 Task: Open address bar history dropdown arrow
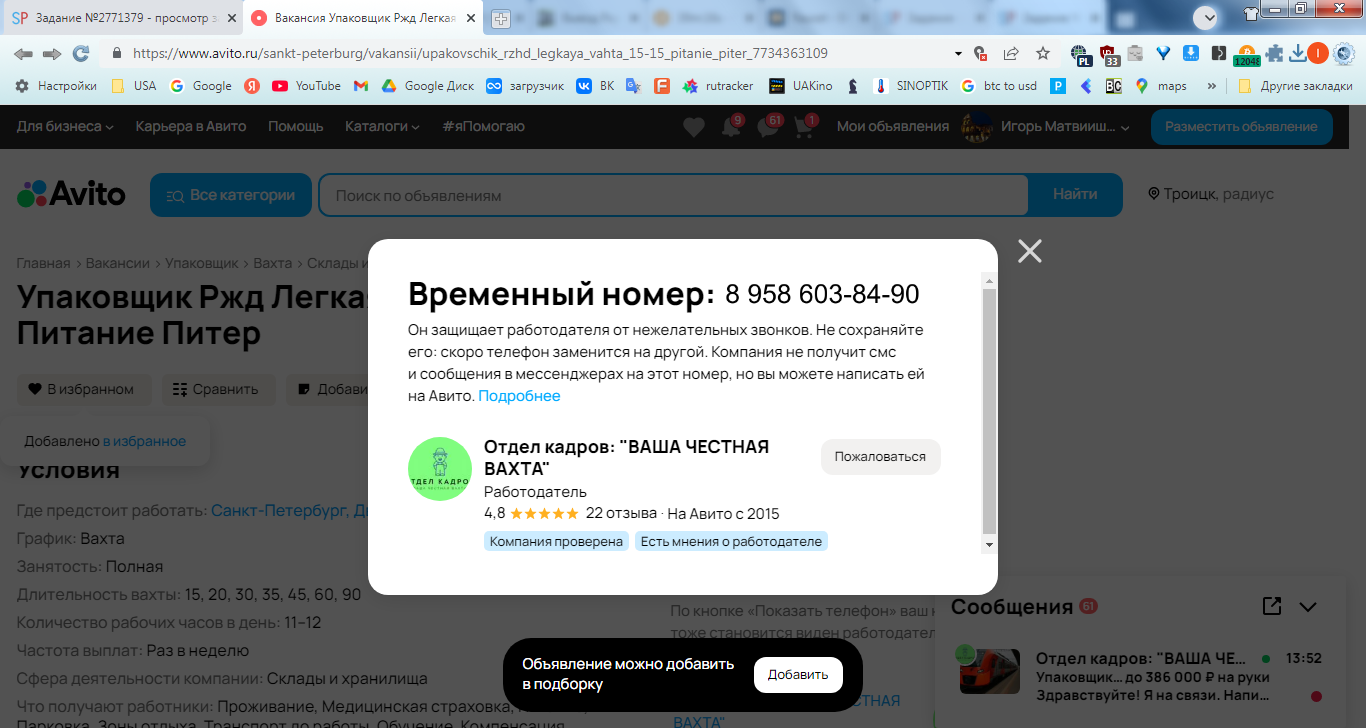coord(958,54)
